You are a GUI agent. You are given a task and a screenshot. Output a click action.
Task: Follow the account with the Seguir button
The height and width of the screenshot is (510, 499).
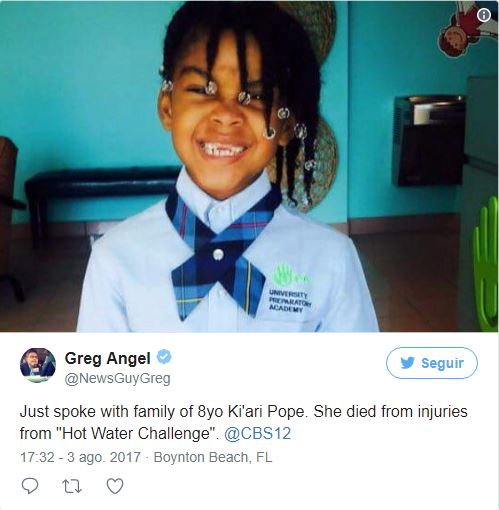pos(432,363)
